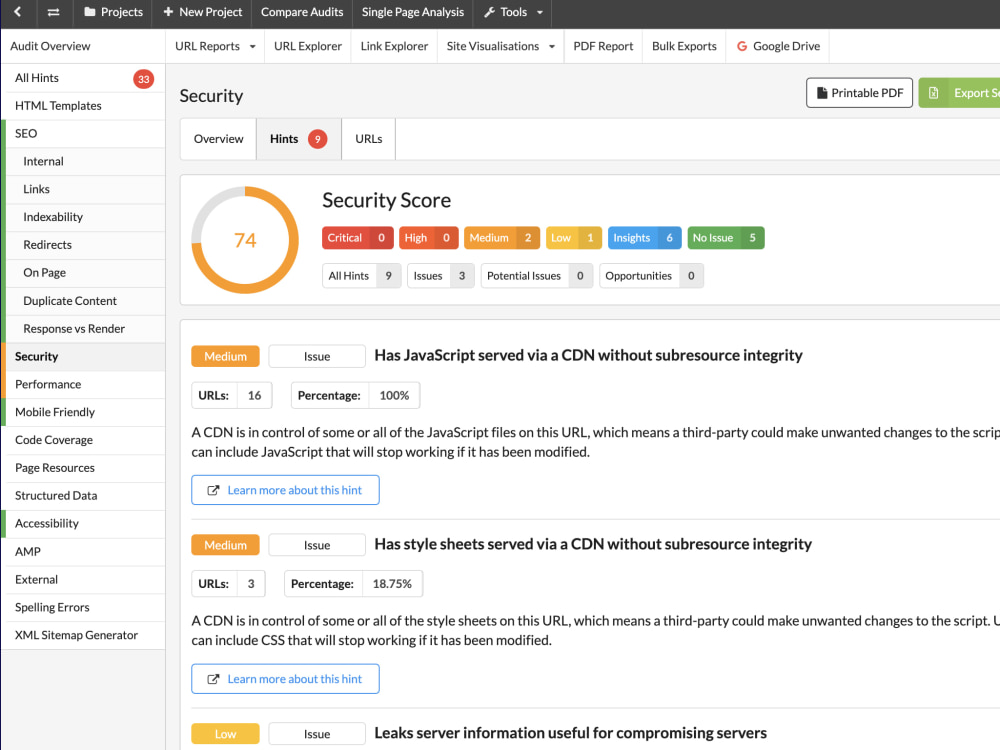Screen dimensions: 1000x750
Task: Open Performance in sidebar
Action: pos(85,385)
